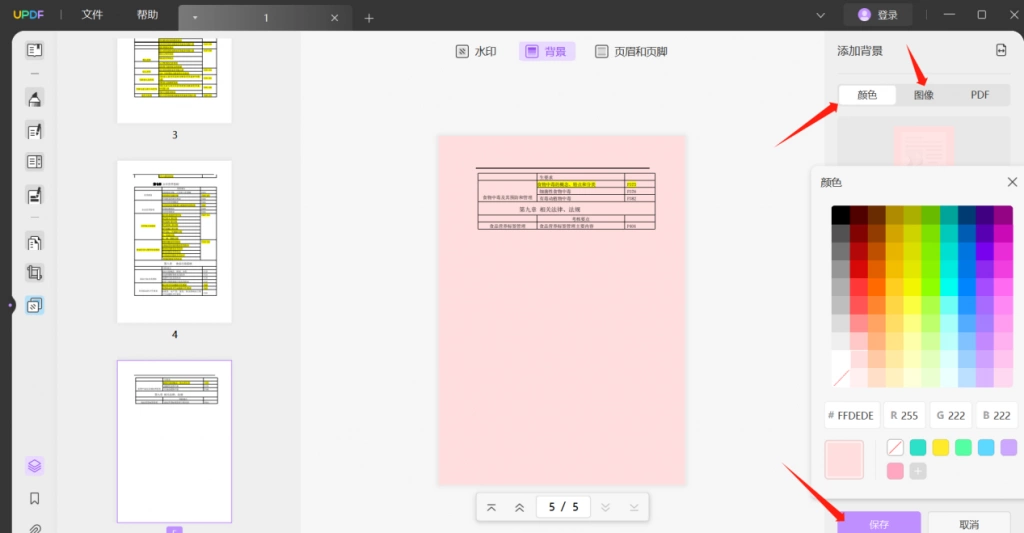Select the teal preset swatch

pyautogui.click(x=918, y=447)
